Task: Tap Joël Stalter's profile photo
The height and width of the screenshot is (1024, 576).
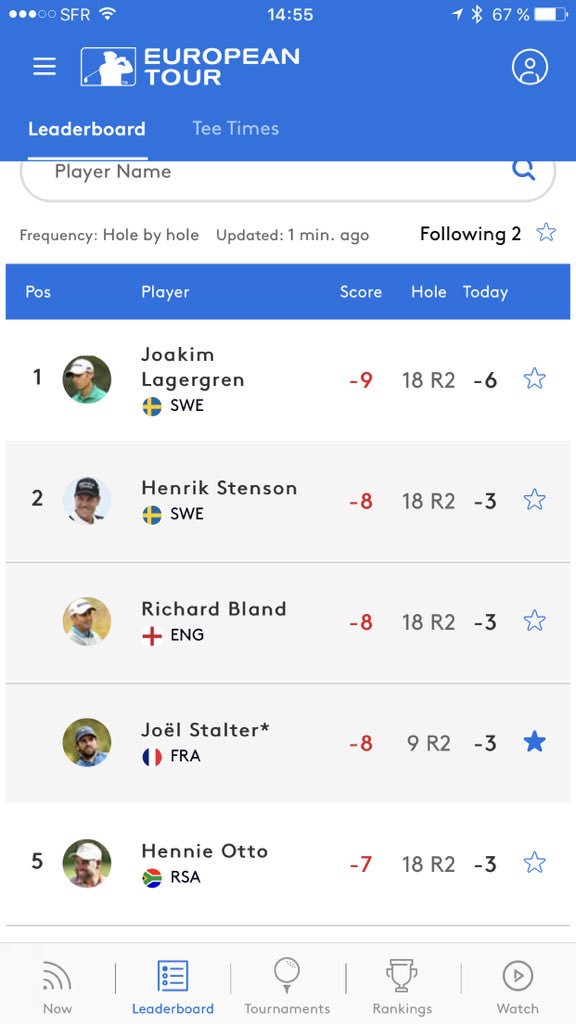Action: pyautogui.click(x=87, y=743)
